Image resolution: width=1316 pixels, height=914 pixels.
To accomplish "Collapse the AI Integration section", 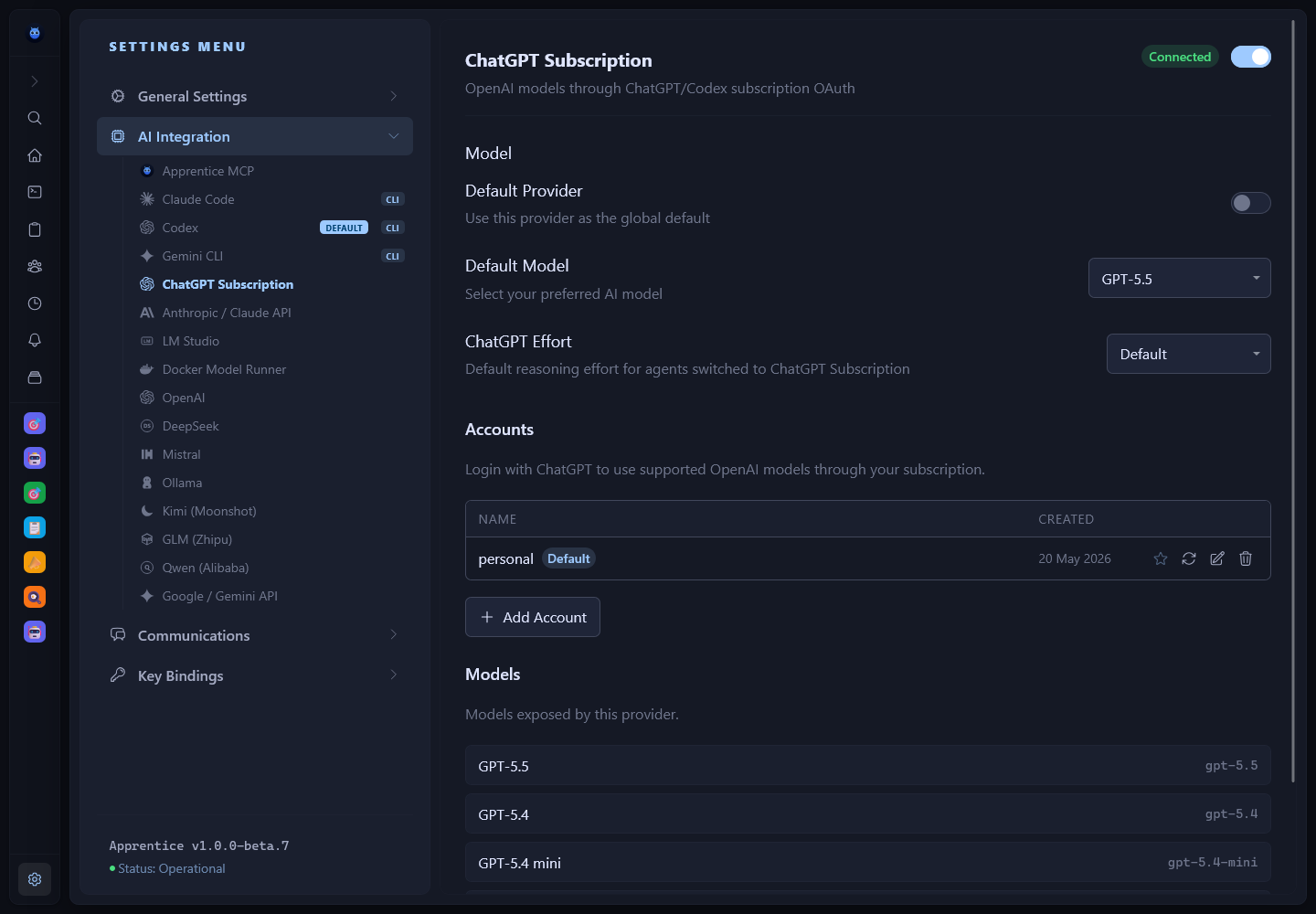I will pos(255,136).
